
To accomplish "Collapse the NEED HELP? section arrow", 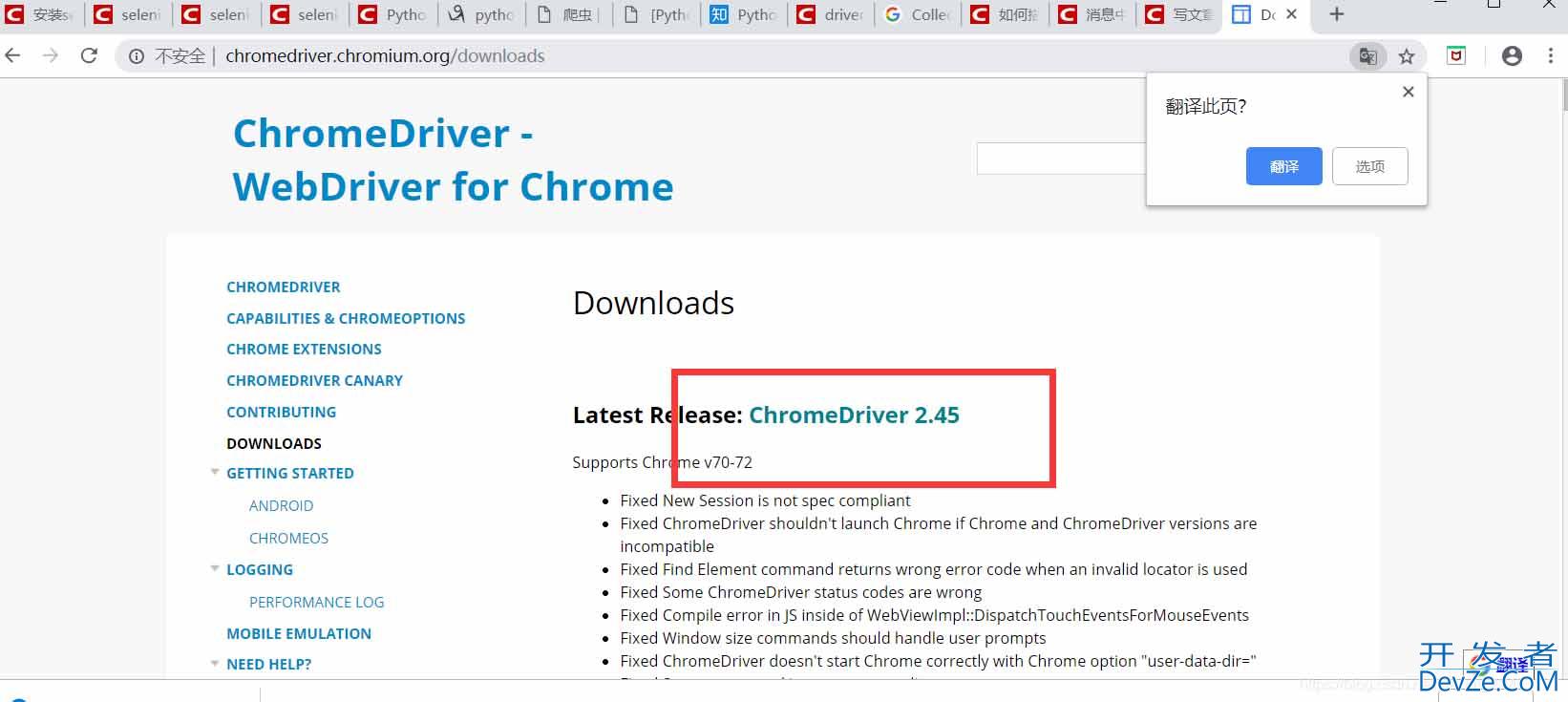I will pyautogui.click(x=215, y=663).
